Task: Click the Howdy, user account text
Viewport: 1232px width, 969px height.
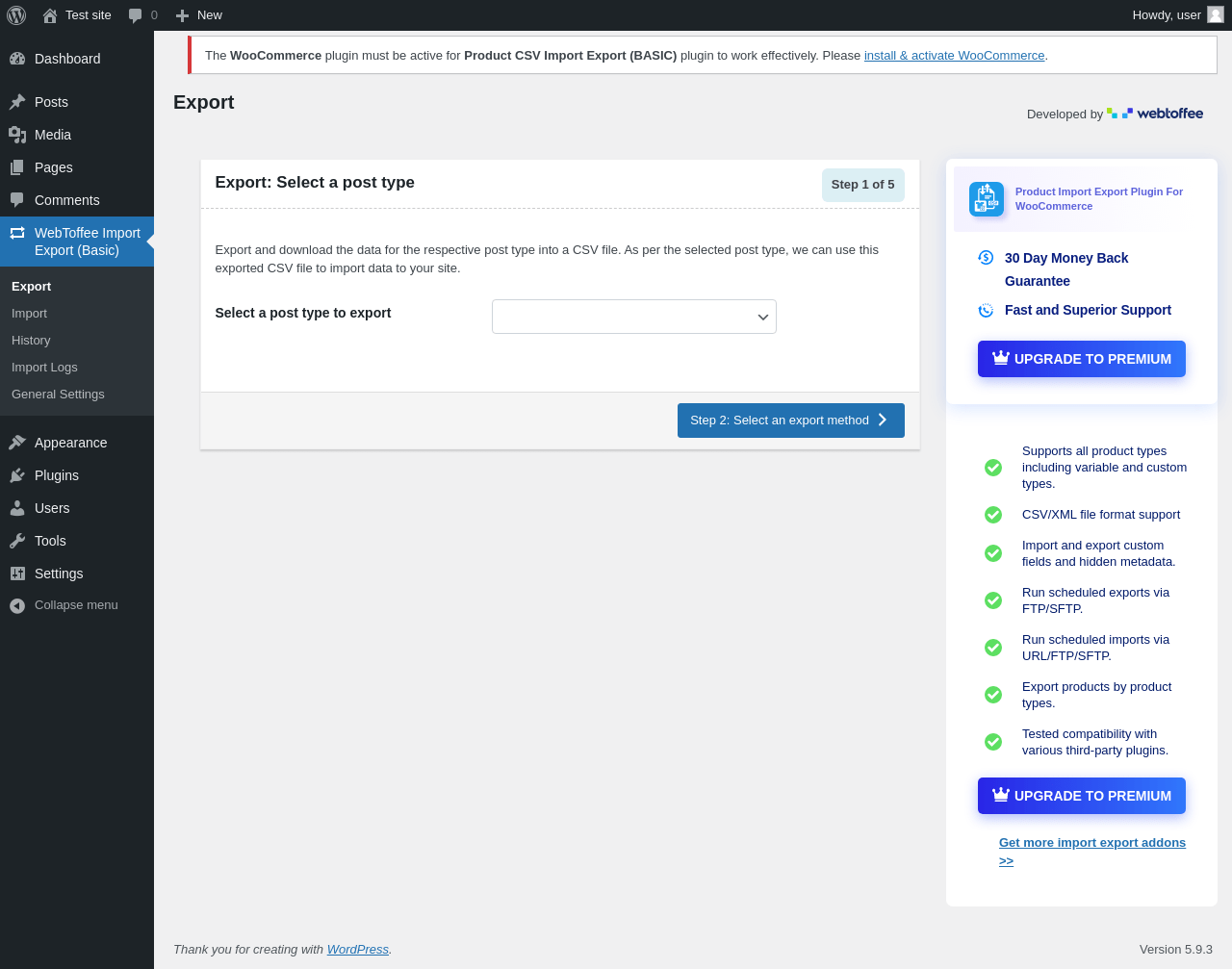Action: 1167,15
